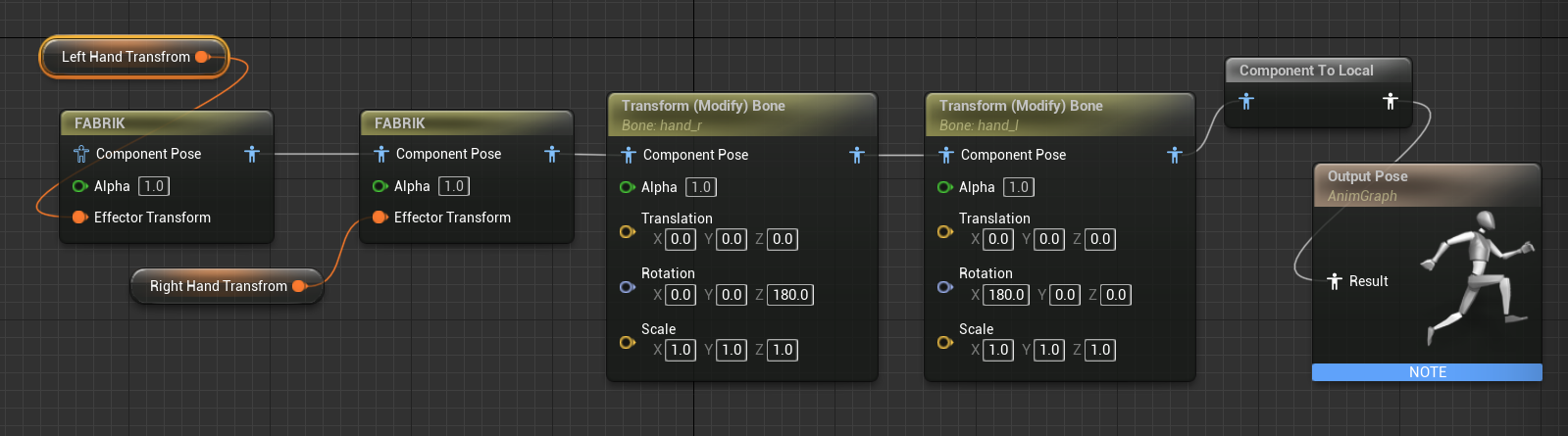Edit hand_r Translation Z field
The image size is (1568, 436).
[x=783, y=239]
